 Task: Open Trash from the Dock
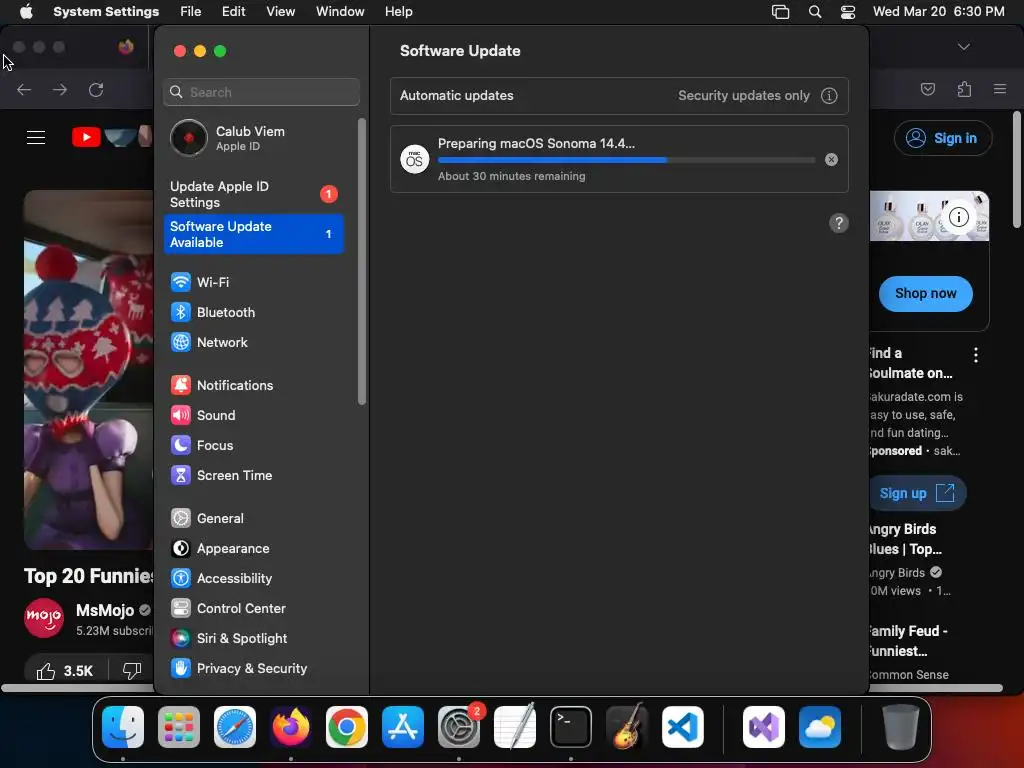901,727
